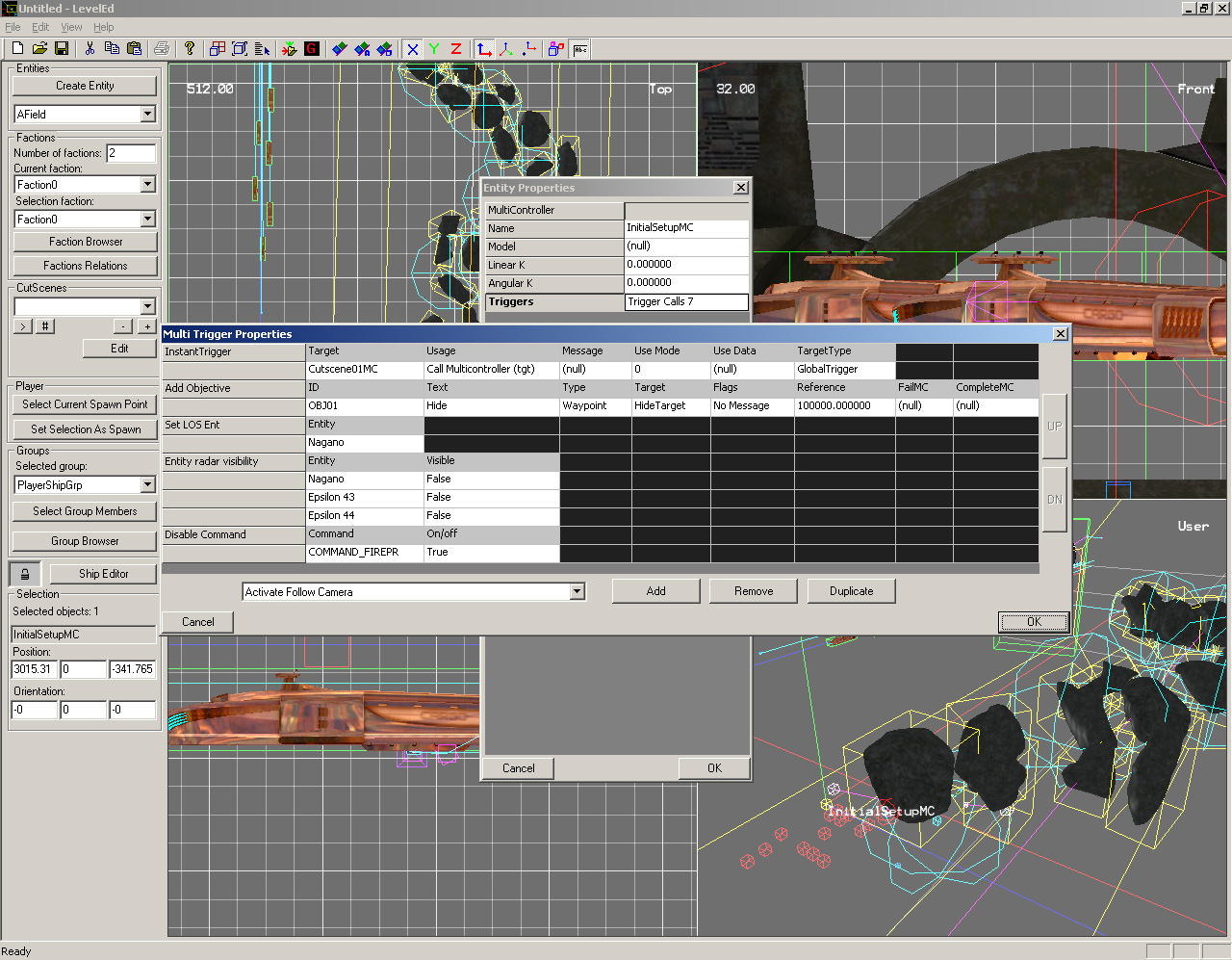Click the four-pane viewport layout icon

point(218,49)
